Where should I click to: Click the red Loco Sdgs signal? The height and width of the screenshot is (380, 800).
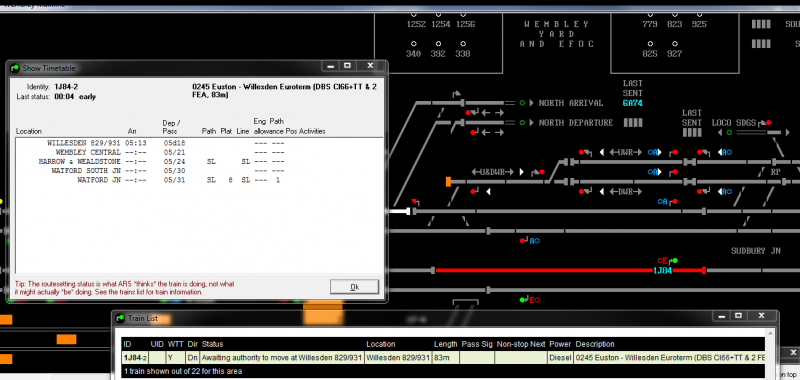768,123
